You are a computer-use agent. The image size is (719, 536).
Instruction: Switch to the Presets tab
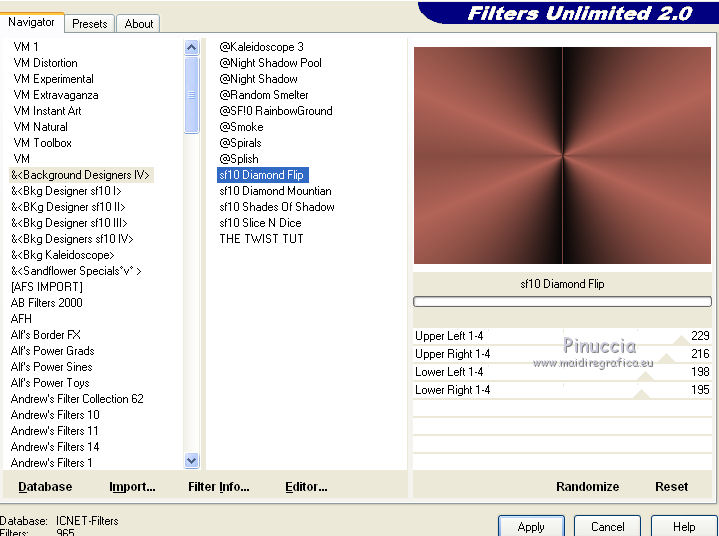89,23
